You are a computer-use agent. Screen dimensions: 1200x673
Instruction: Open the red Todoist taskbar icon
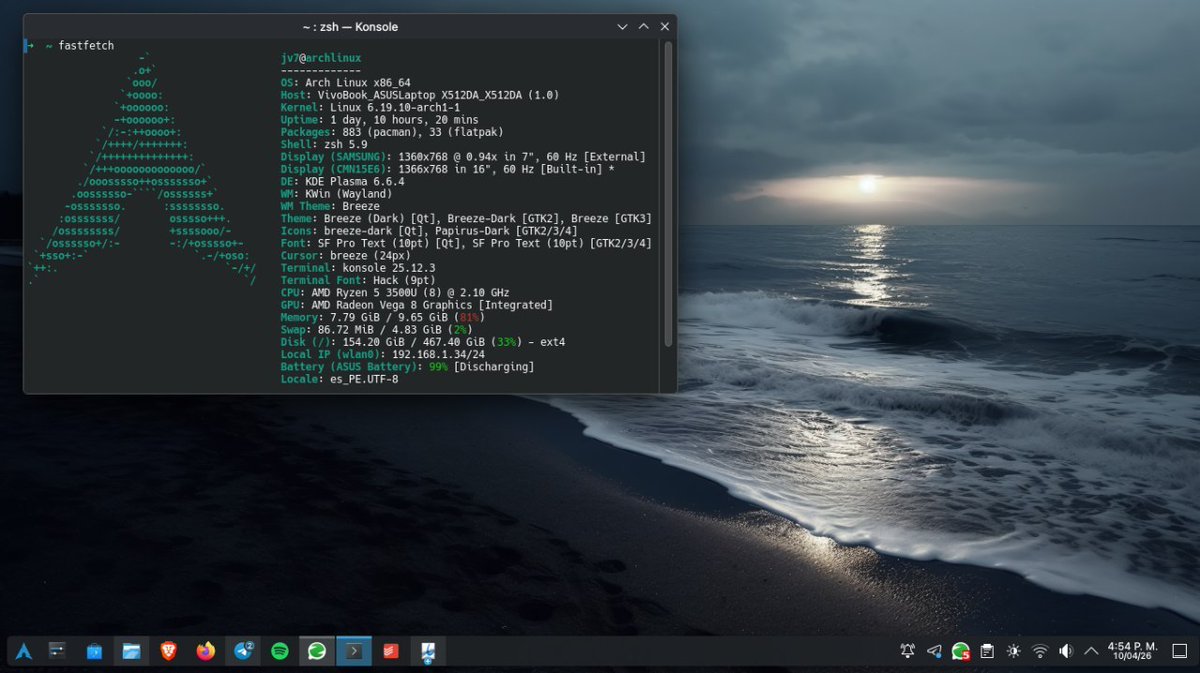[390, 651]
